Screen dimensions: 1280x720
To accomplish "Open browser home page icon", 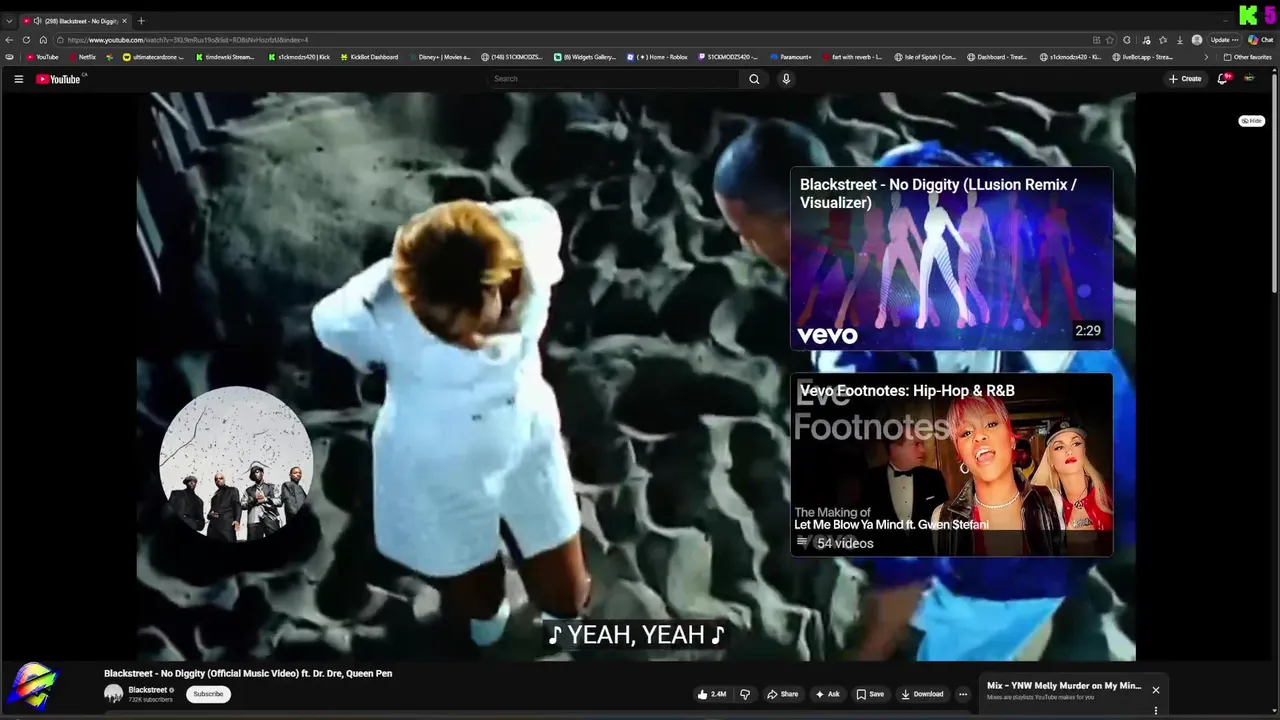I will (43, 40).
